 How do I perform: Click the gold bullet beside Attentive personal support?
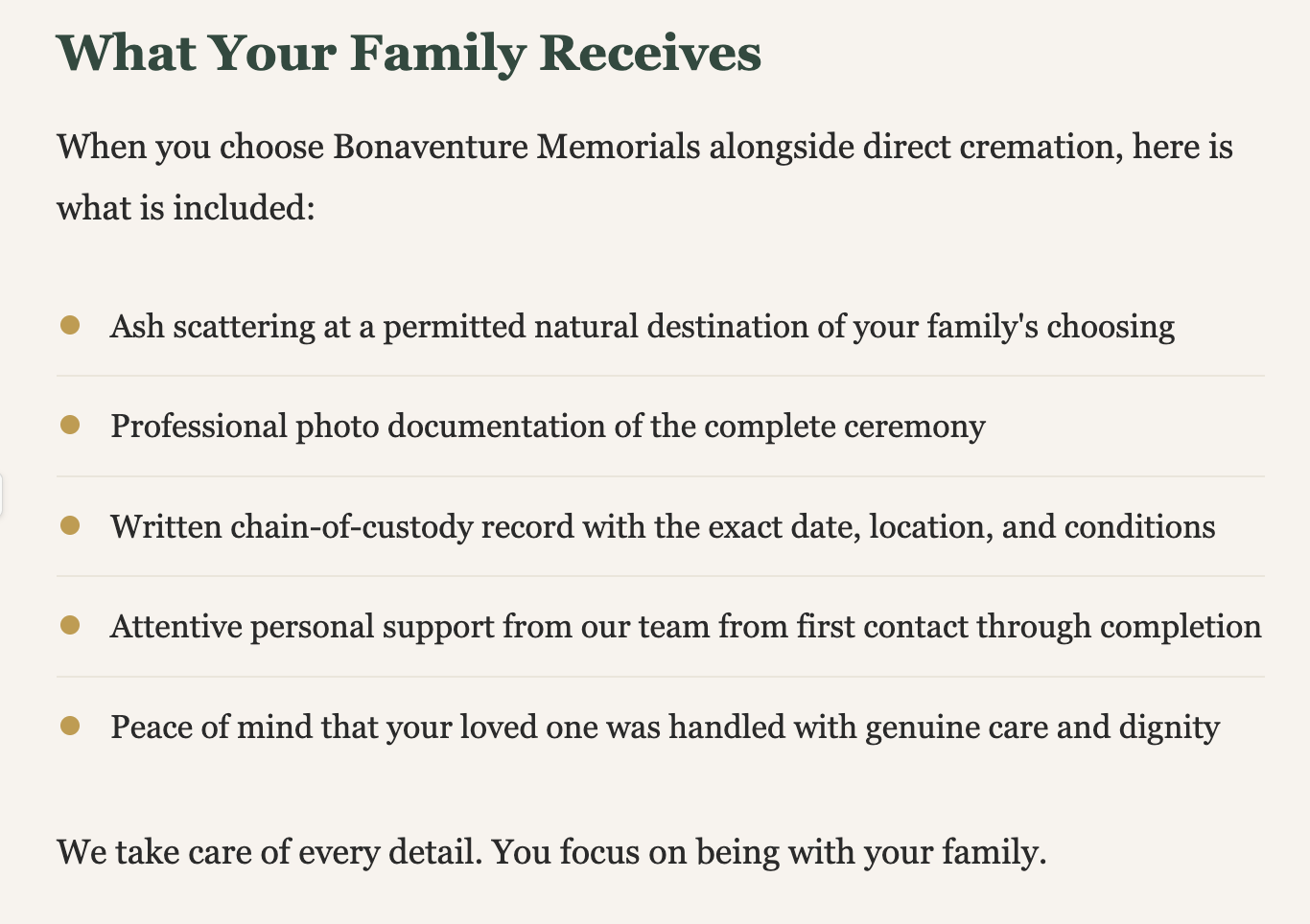tap(69, 625)
